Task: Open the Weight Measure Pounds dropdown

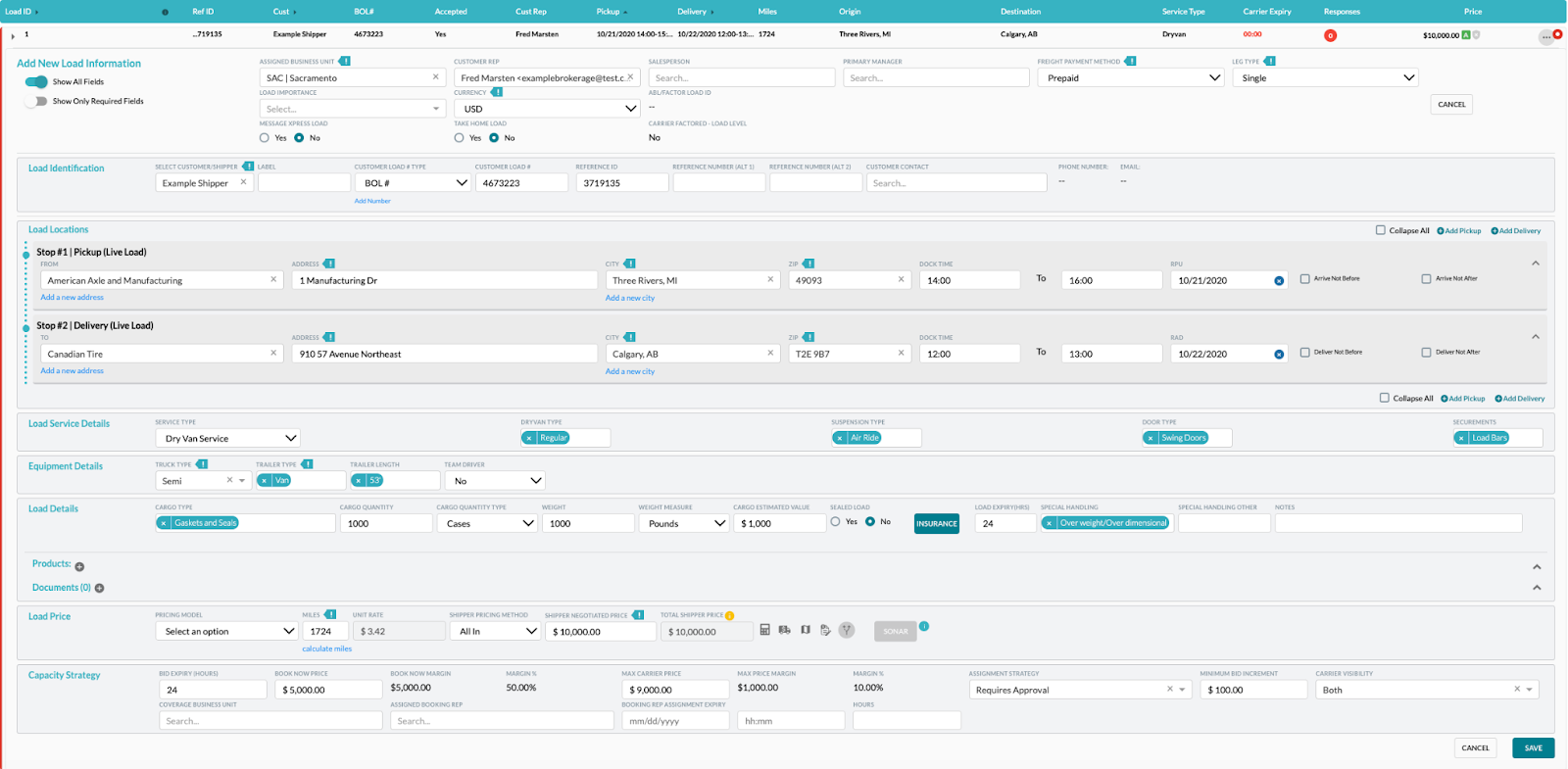Action: click(684, 523)
